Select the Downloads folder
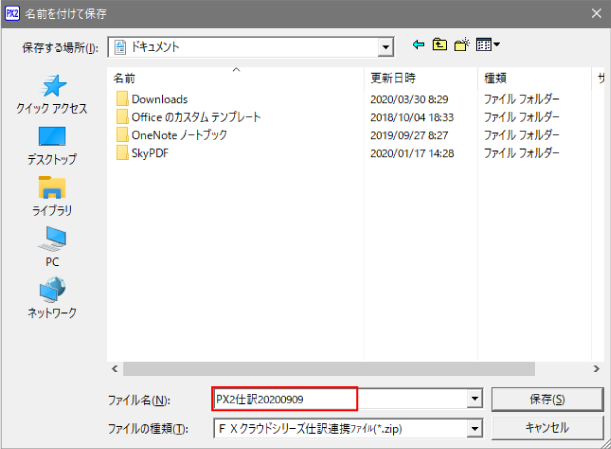Screen dimensions: 611x449 [159, 99]
